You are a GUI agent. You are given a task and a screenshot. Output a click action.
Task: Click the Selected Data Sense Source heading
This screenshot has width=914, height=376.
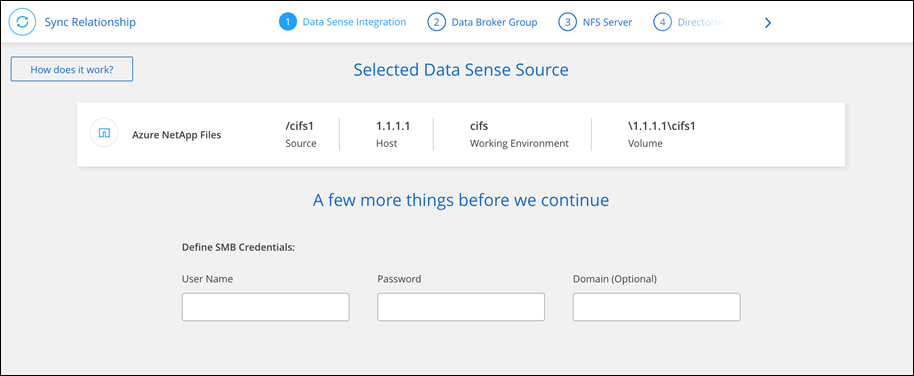460,70
